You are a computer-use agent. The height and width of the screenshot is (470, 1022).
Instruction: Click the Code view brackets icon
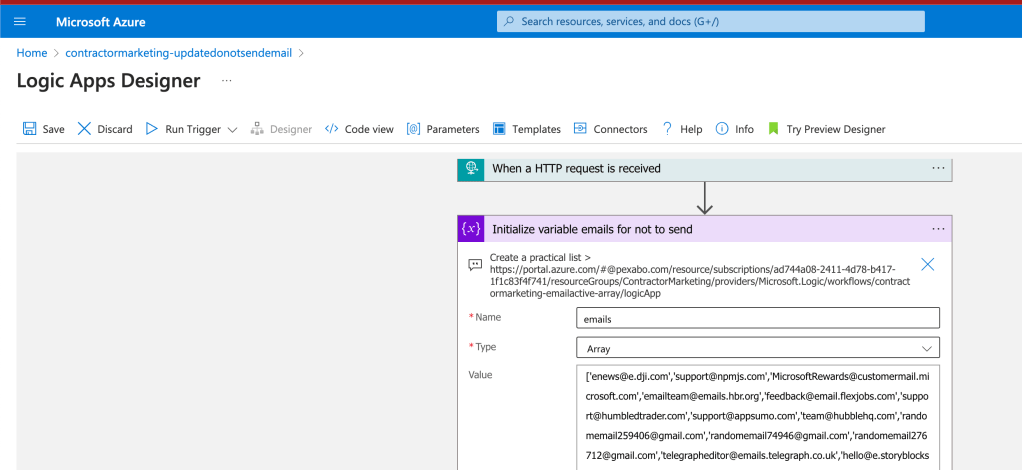331,128
